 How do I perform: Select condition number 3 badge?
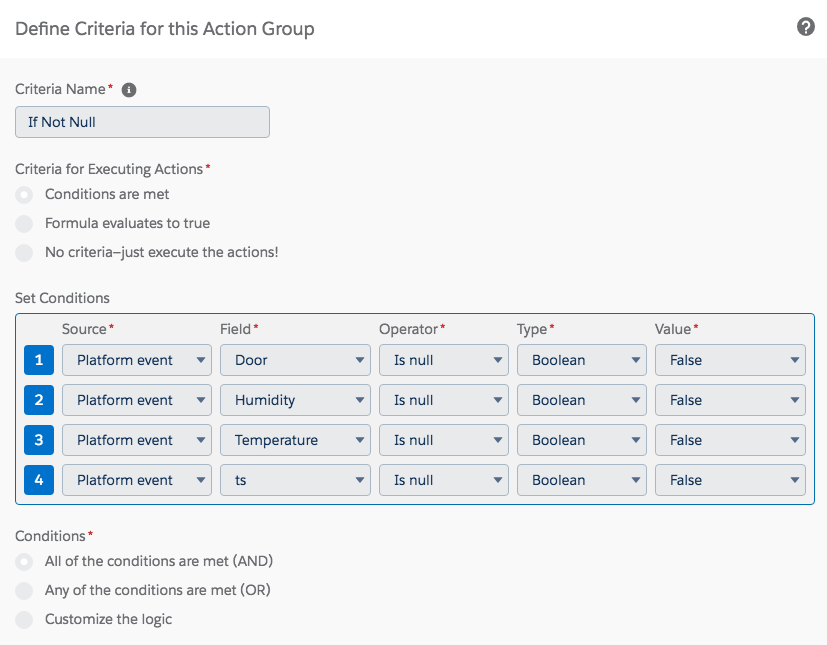(x=39, y=440)
